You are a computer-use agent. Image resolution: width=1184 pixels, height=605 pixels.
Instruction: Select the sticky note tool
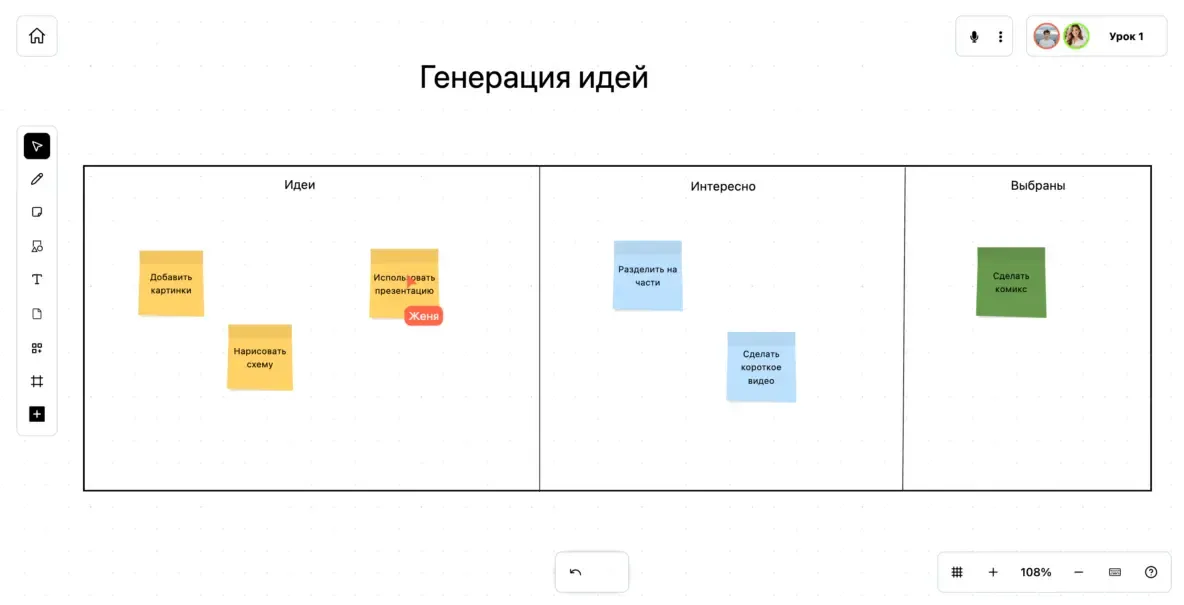click(36, 211)
